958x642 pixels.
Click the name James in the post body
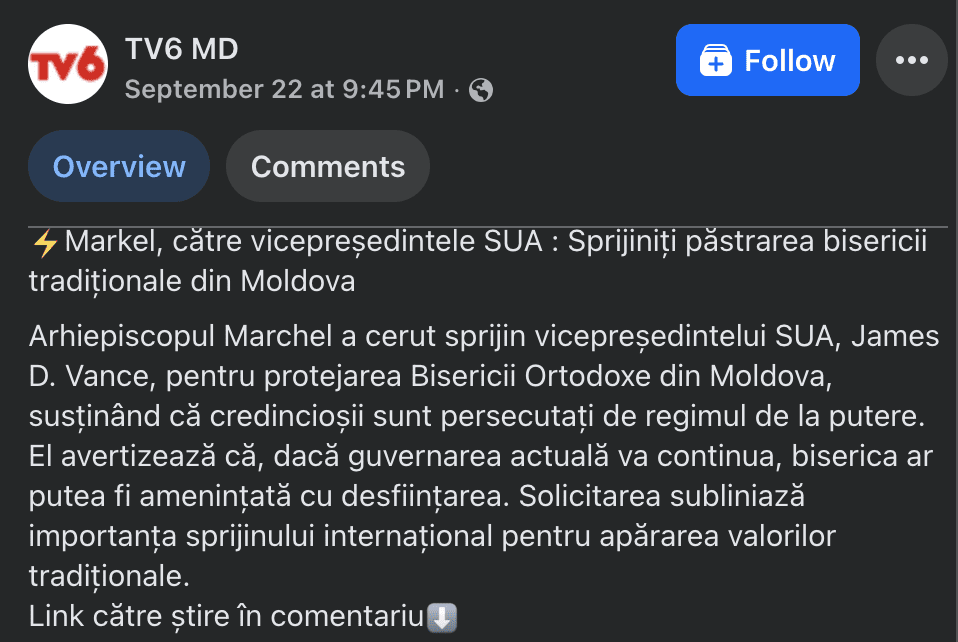point(894,336)
